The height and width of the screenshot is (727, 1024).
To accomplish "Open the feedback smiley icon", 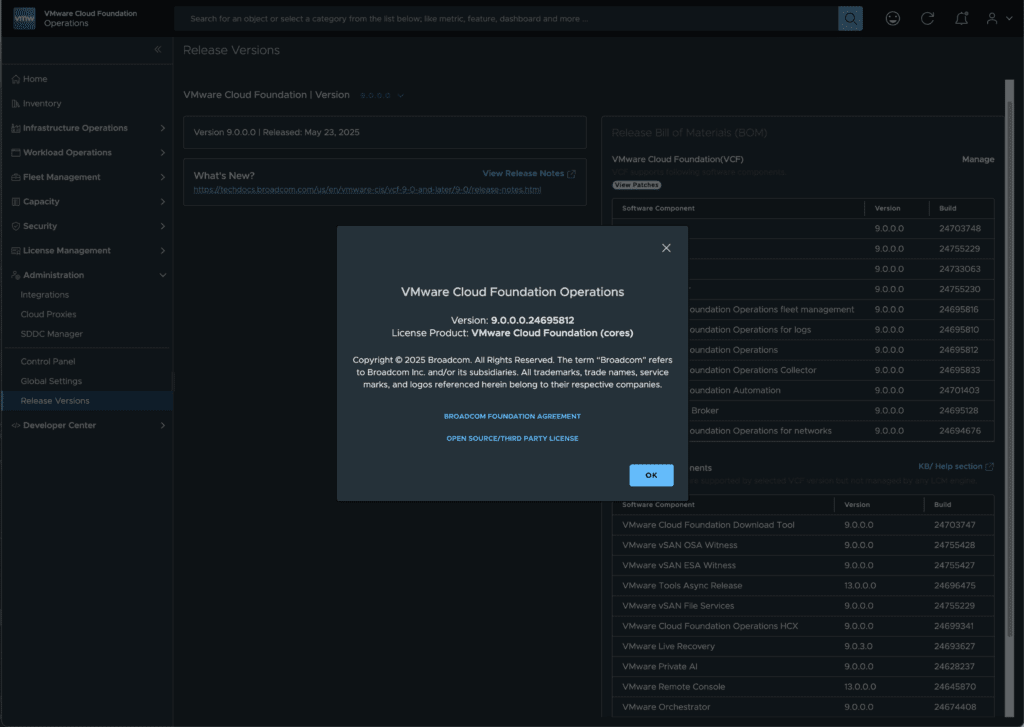I will click(893, 19).
